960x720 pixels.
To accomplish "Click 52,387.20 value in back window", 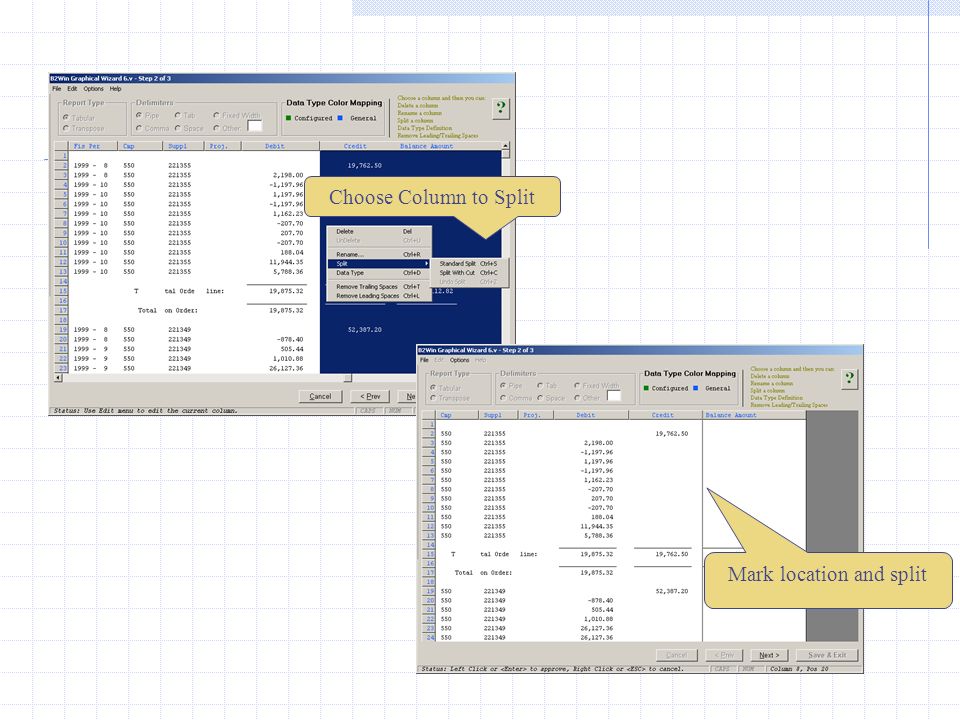I will [364, 329].
